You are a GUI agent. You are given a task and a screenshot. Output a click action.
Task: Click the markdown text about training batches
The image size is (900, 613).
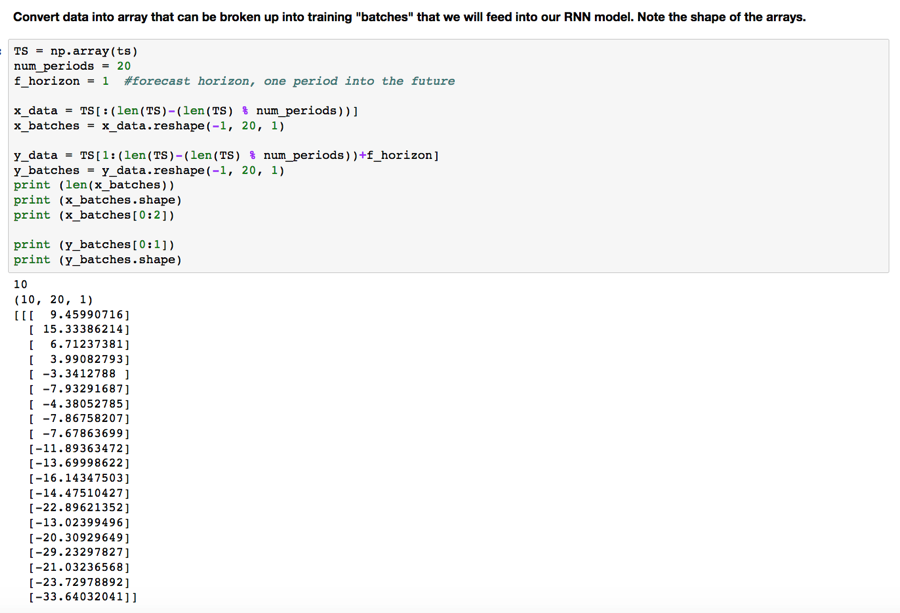coord(409,17)
